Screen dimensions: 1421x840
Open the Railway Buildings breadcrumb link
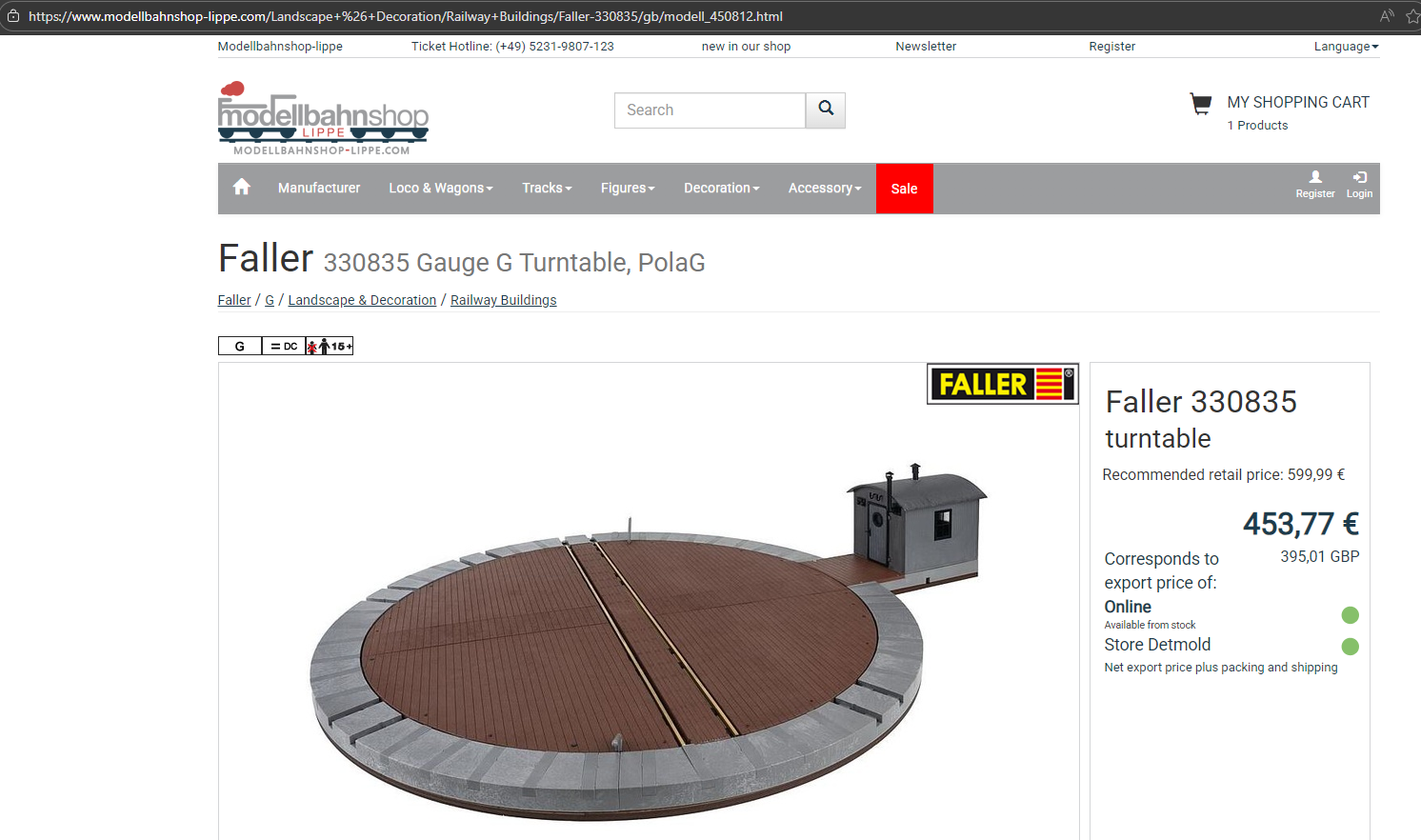coord(503,300)
